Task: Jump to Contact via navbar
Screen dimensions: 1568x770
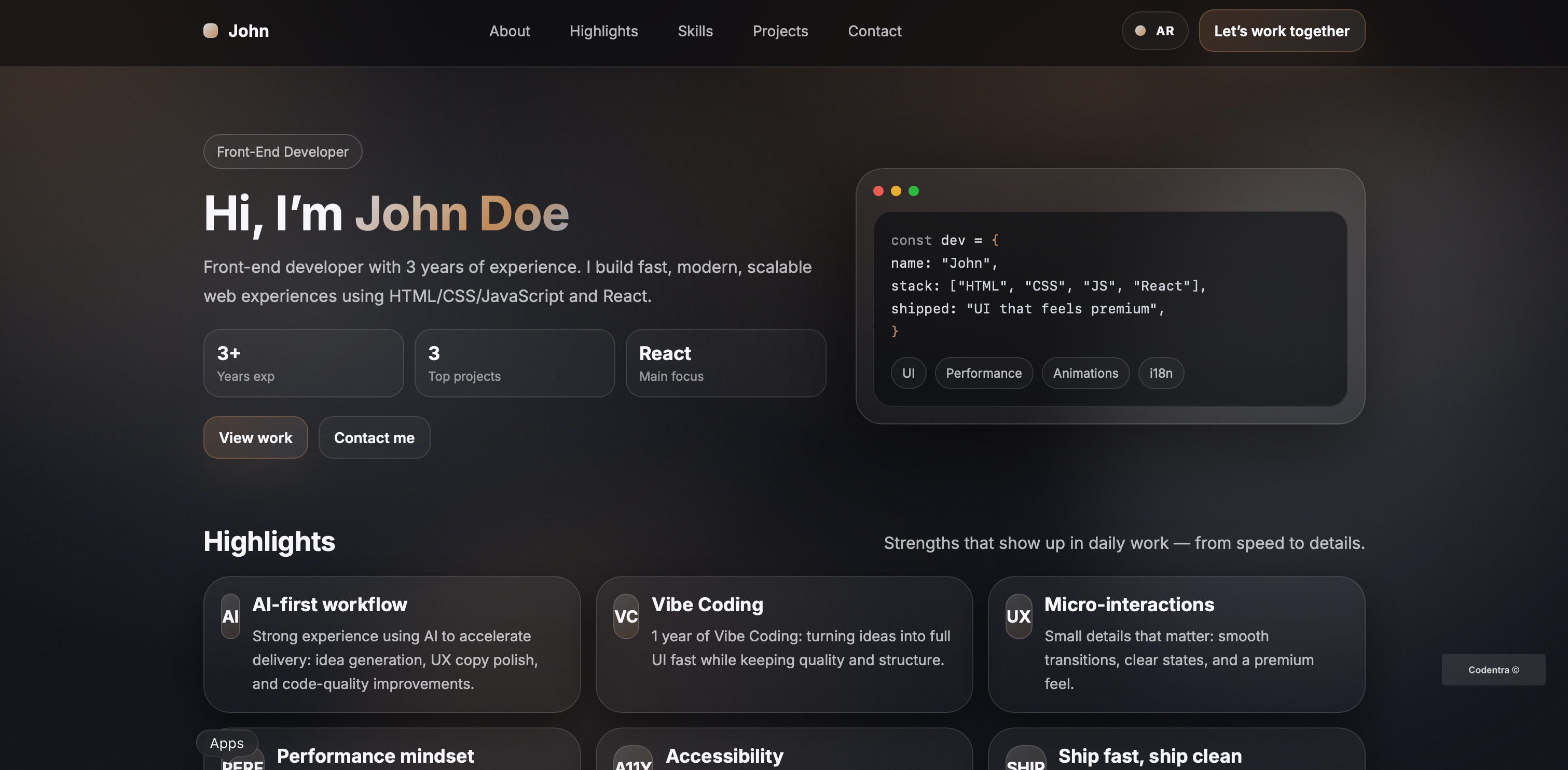Action: (874, 31)
